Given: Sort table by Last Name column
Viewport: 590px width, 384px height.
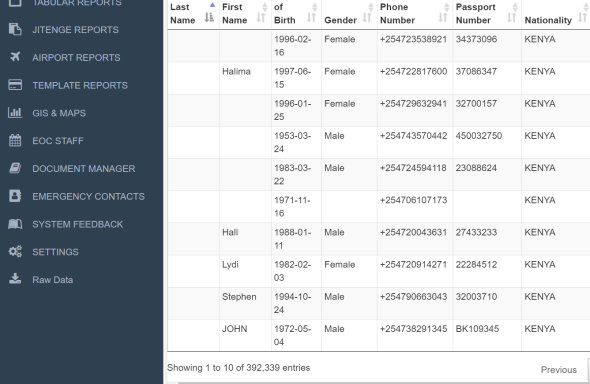Looking at the screenshot, I should [x=193, y=14].
